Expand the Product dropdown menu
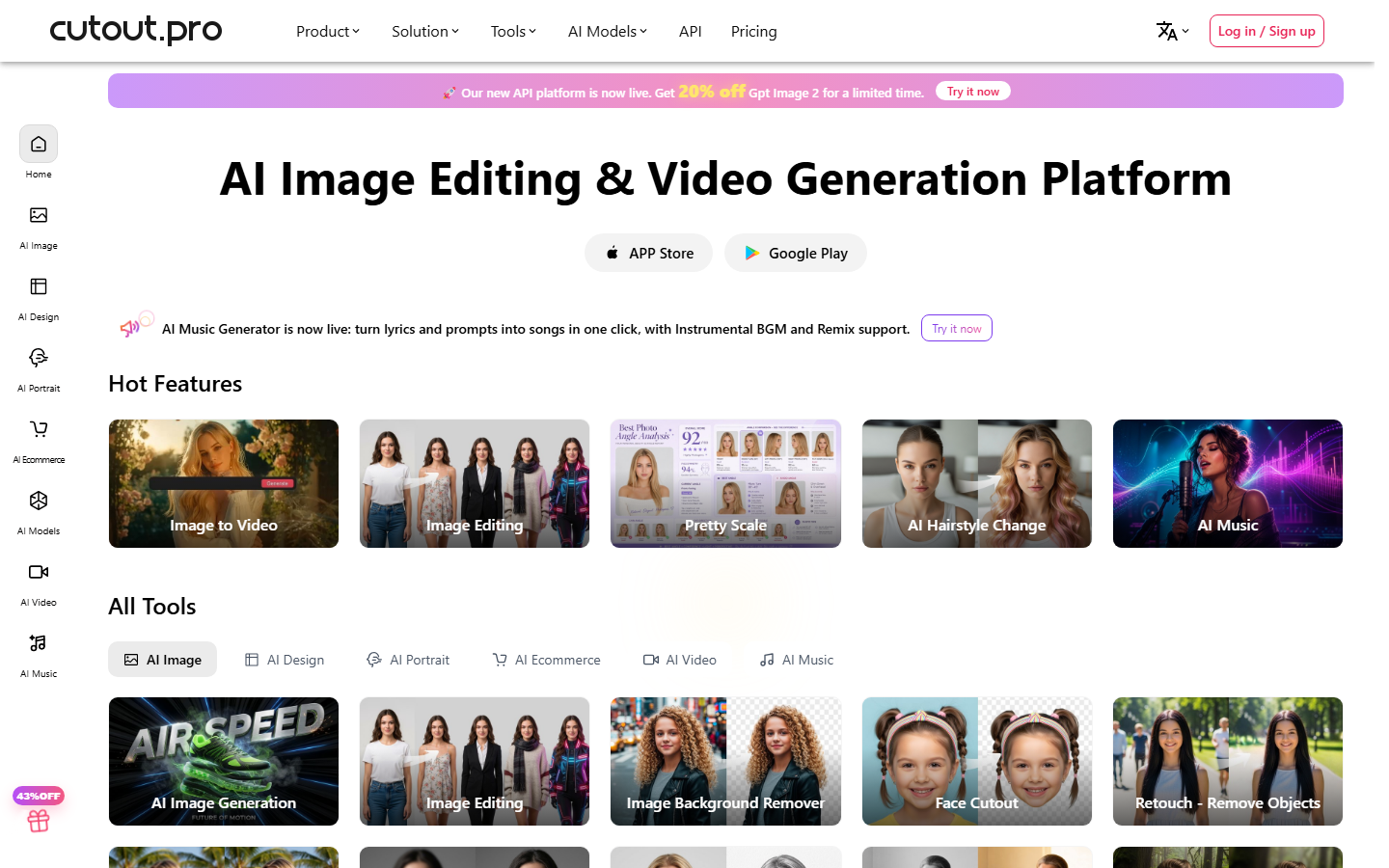This screenshot has height=868, width=1389. pyautogui.click(x=328, y=31)
